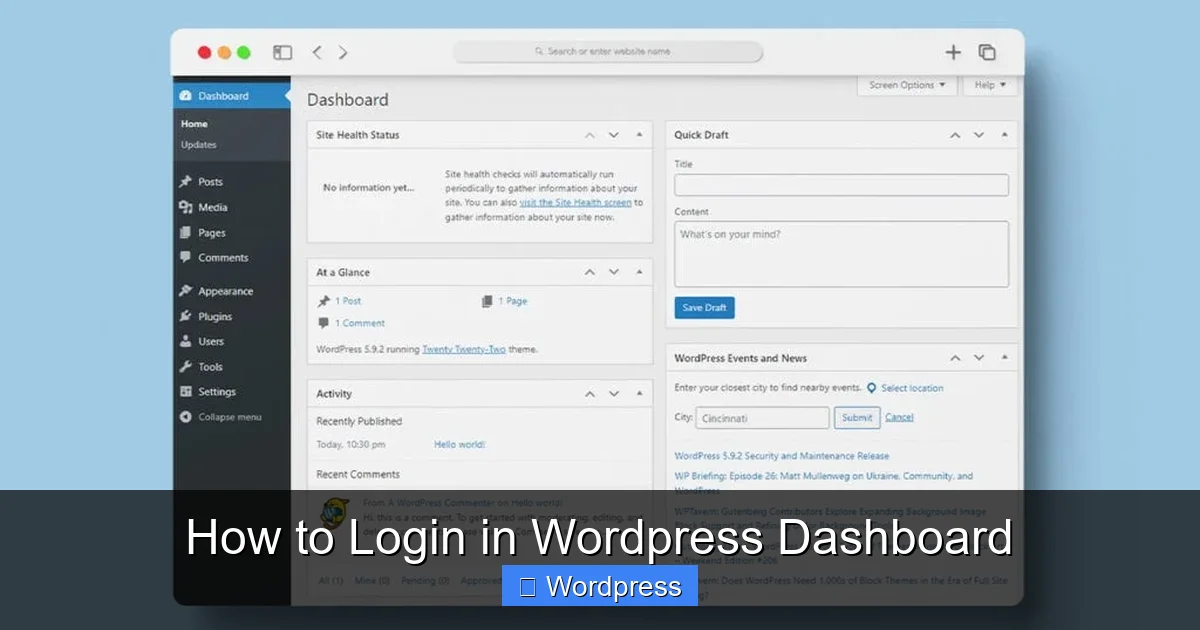The image size is (1200, 630).
Task: Open the Twenty Twenty-Two theme link
Action: [464, 350]
